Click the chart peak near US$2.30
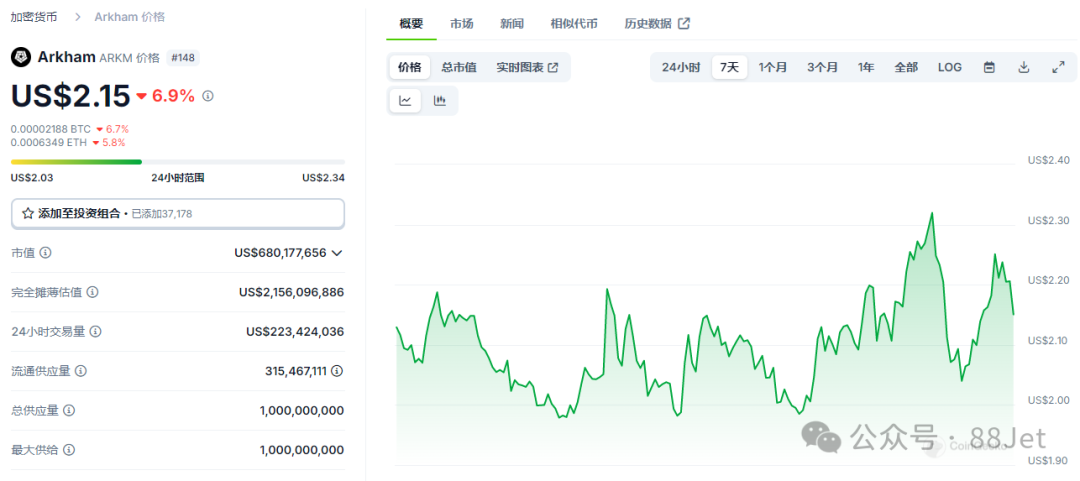 click(x=932, y=213)
